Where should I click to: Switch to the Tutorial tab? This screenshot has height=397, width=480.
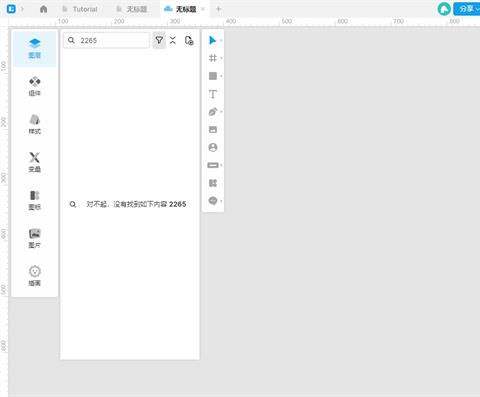(80, 9)
